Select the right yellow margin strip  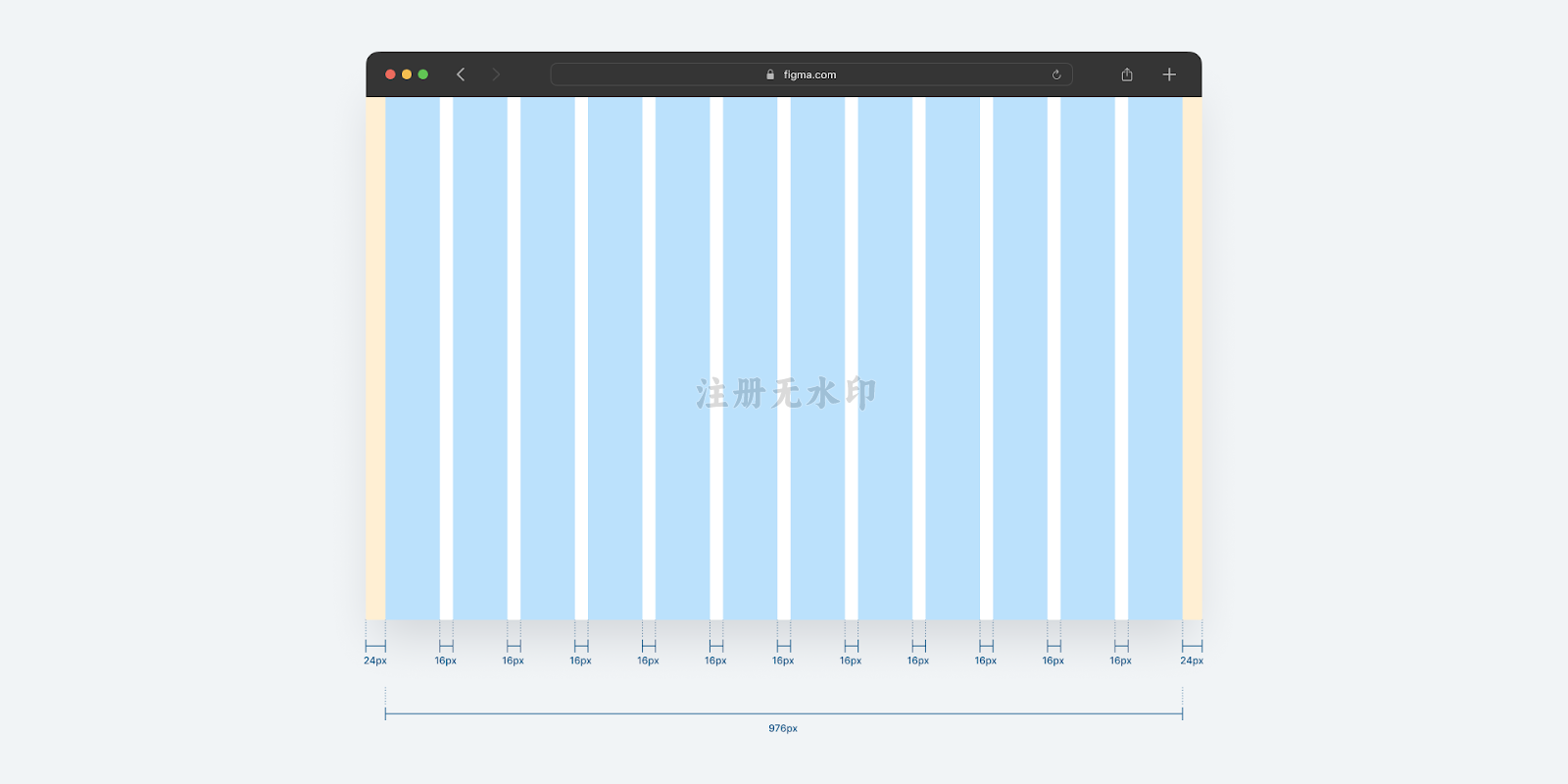[1193, 358]
